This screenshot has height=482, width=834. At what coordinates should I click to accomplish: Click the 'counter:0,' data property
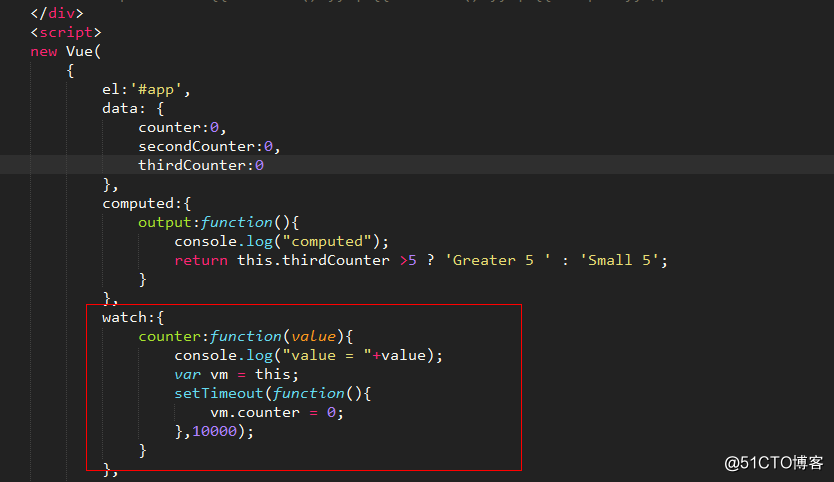click(x=182, y=128)
